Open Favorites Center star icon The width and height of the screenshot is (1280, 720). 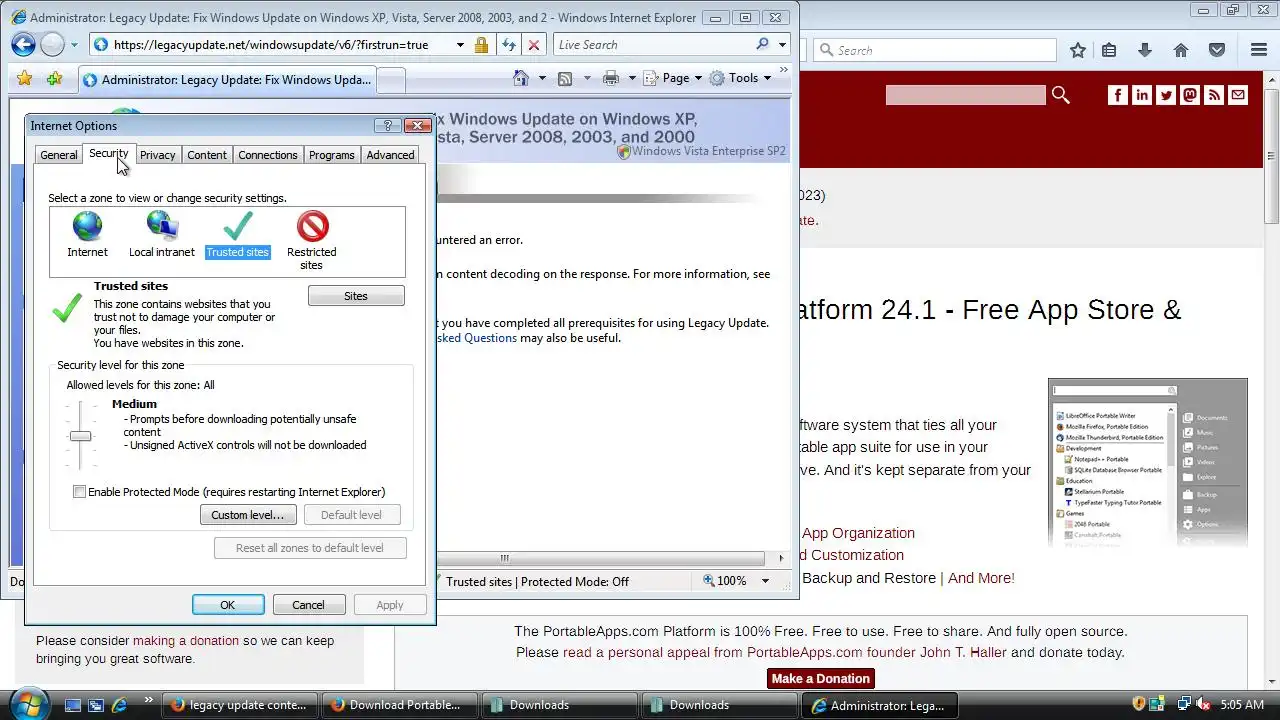pos(25,78)
